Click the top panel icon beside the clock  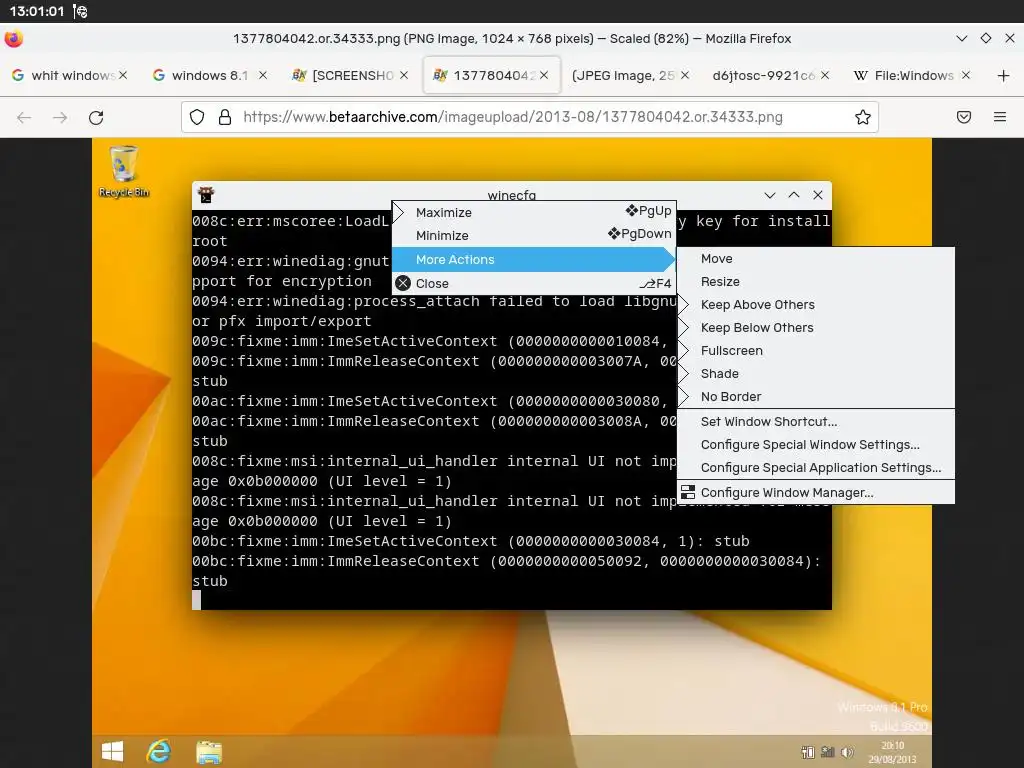[x=80, y=11]
